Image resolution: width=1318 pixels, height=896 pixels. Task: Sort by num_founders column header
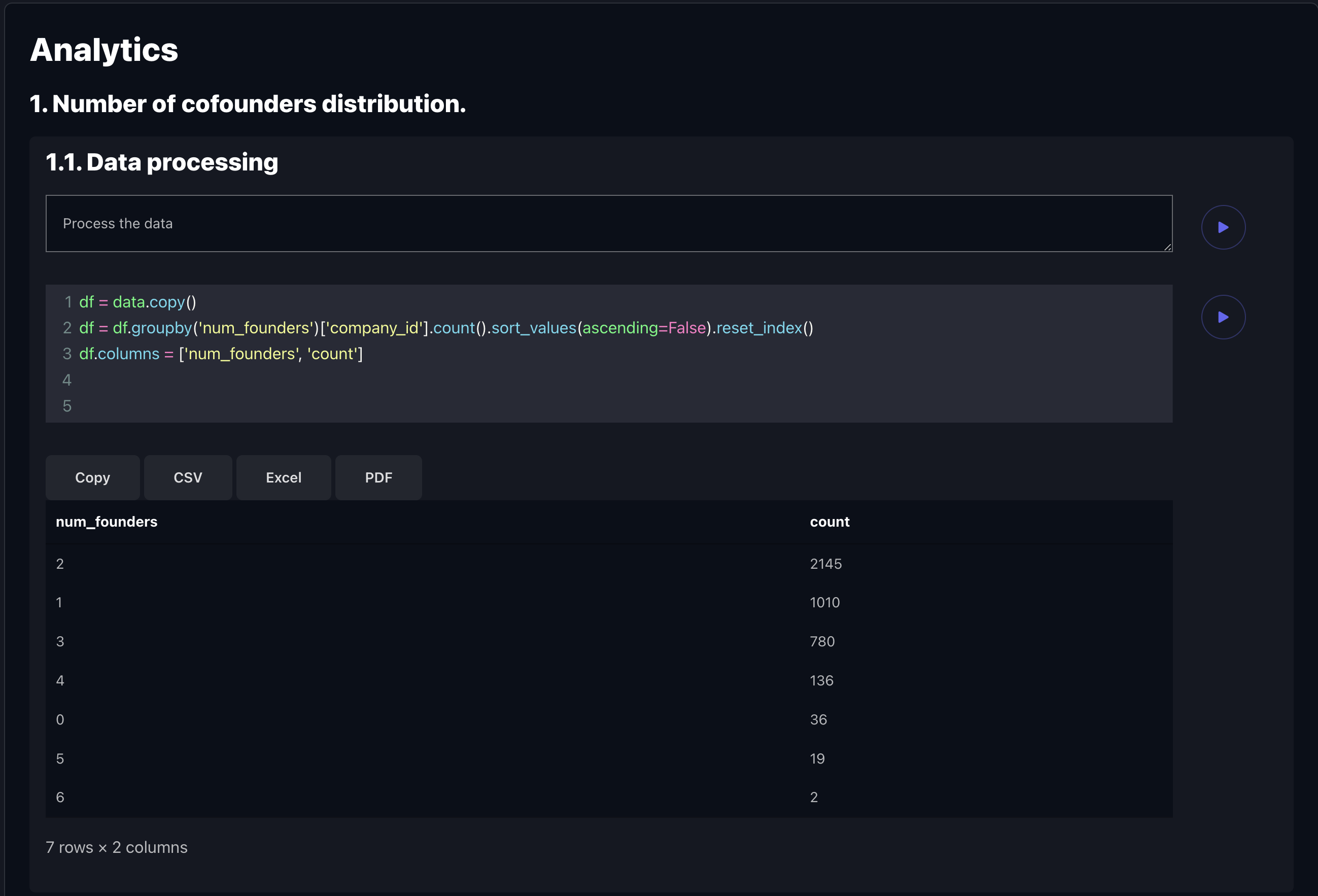(107, 522)
